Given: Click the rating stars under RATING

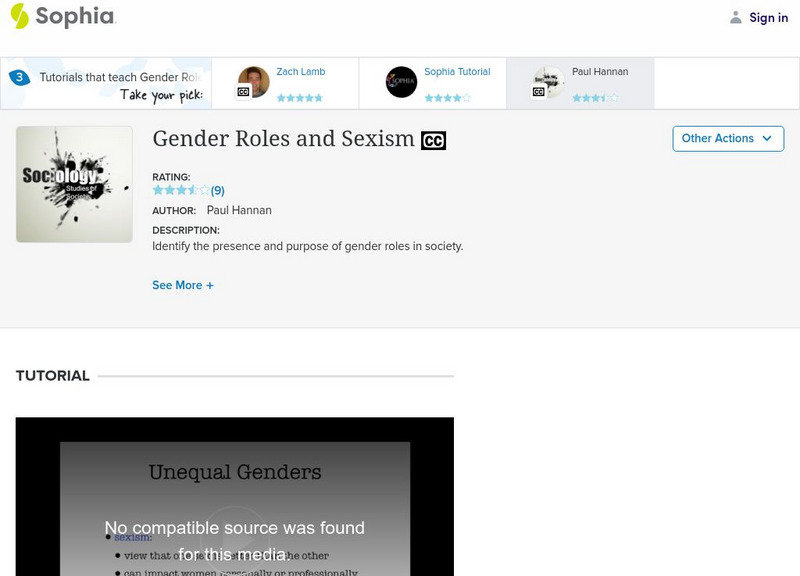Looking at the screenshot, I should coord(181,190).
